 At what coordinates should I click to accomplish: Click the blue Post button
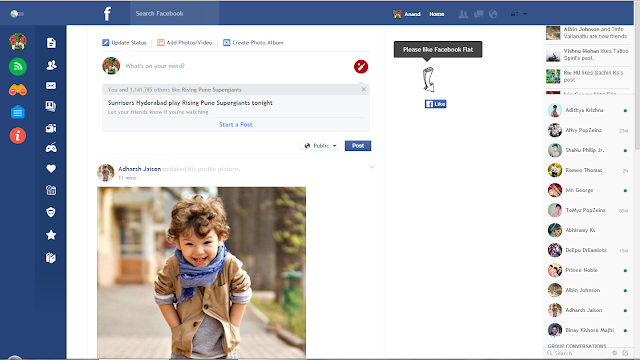point(358,146)
